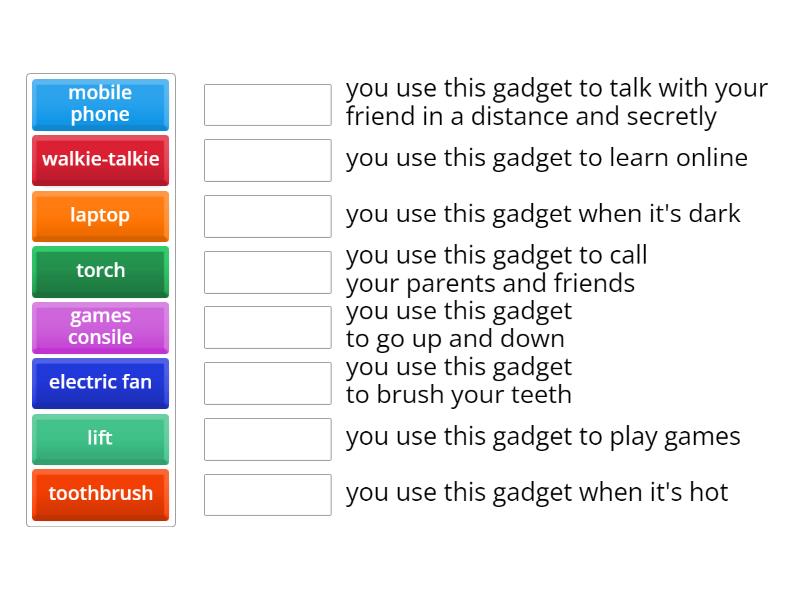Click the definition about brushing your teeth
This screenshot has width=800, height=600.
point(459,382)
